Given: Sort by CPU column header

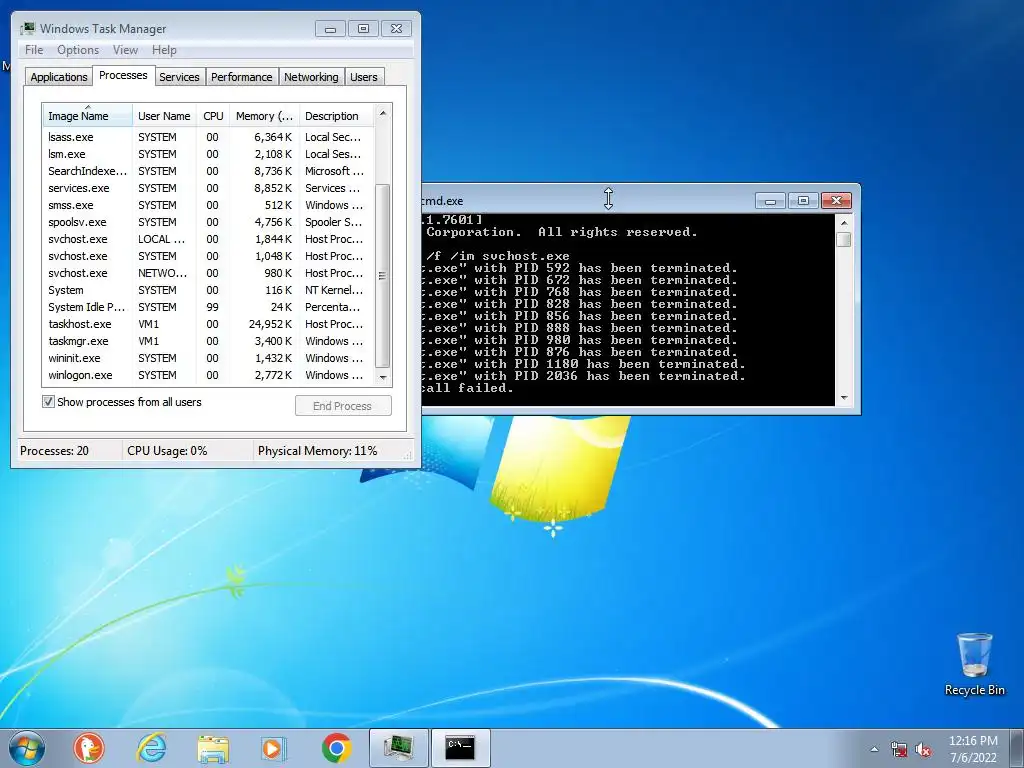Looking at the screenshot, I should [x=213, y=116].
